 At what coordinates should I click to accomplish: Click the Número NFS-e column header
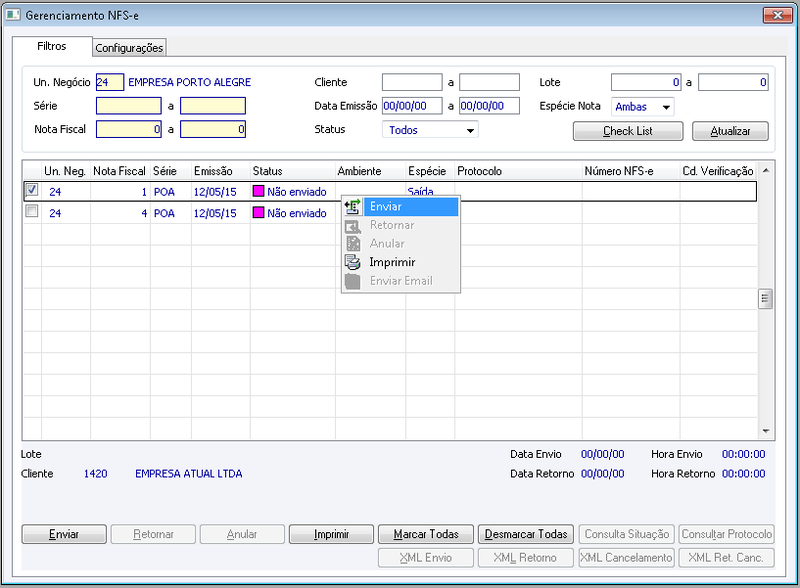[631, 171]
